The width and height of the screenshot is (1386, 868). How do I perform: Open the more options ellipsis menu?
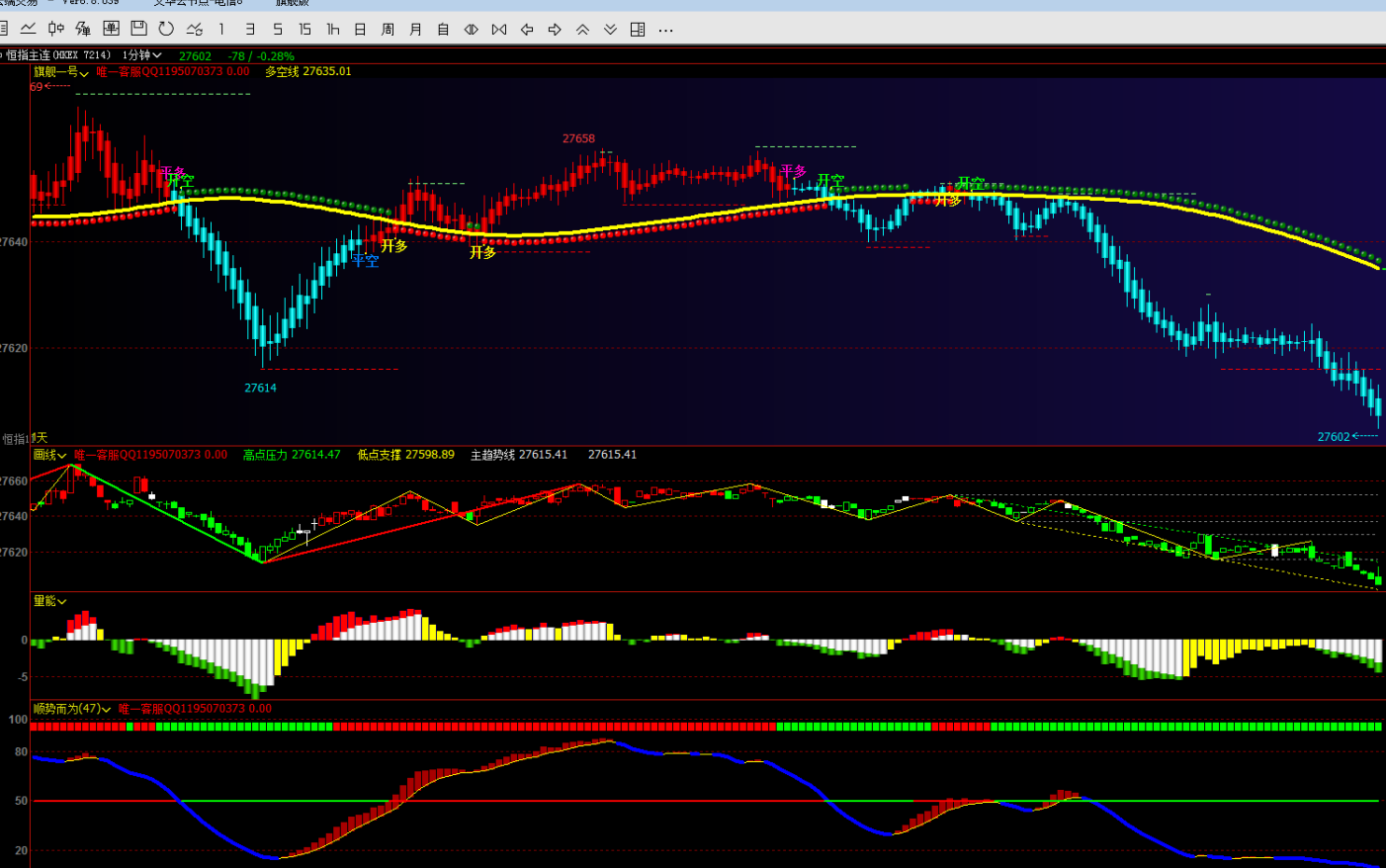click(665, 30)
